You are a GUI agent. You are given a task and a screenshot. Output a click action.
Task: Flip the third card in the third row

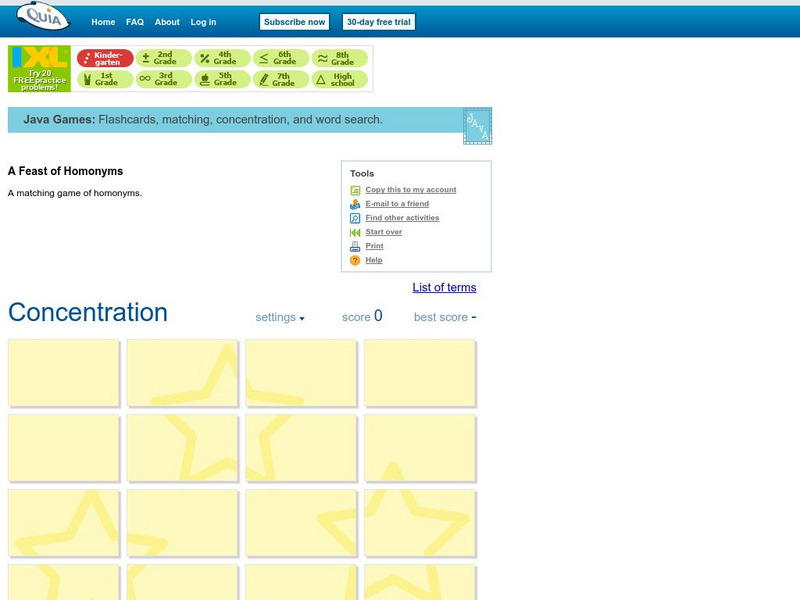(x=301, y=523)
